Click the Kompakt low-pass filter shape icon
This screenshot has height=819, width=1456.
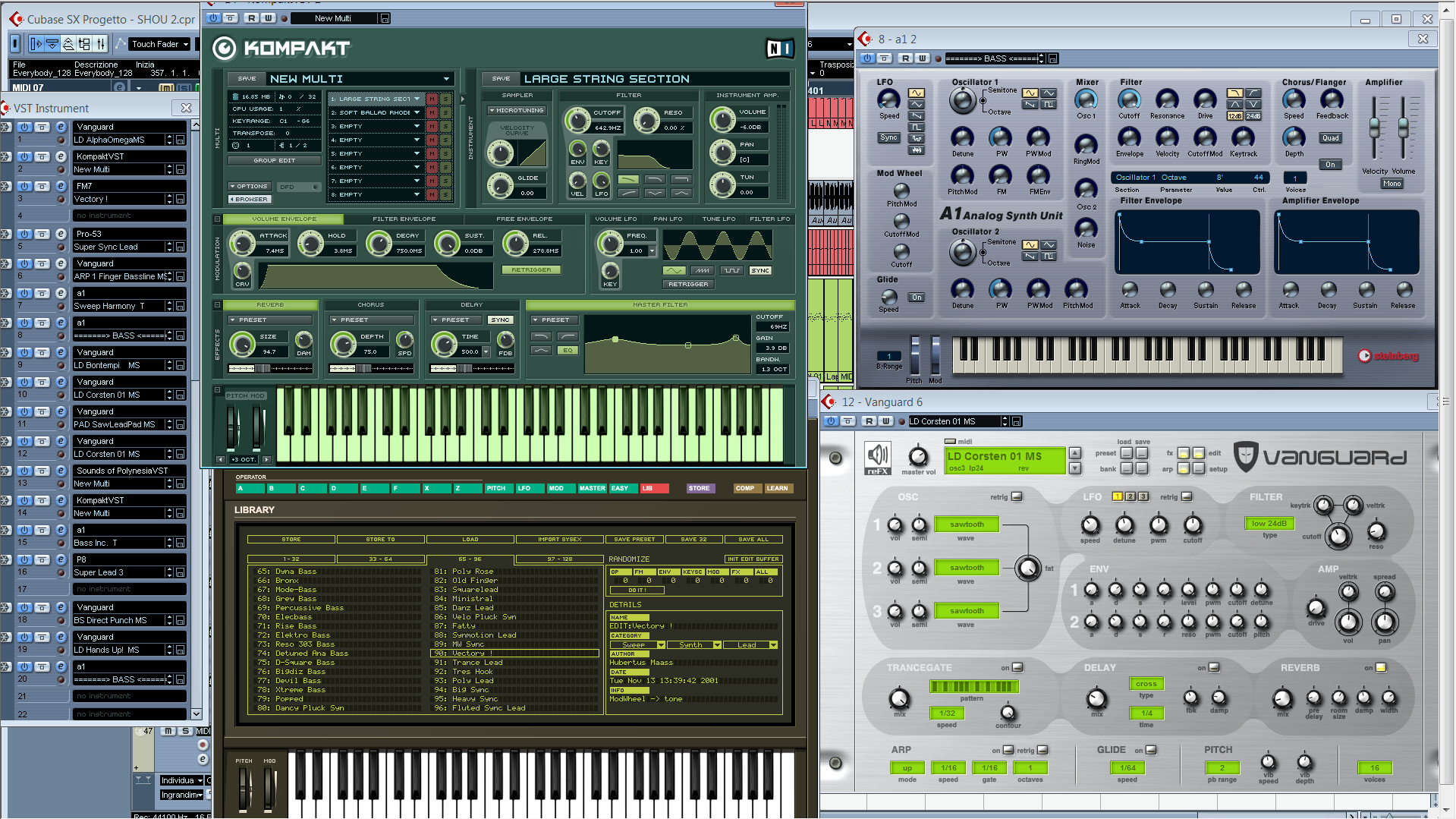[x=628, y=180]
